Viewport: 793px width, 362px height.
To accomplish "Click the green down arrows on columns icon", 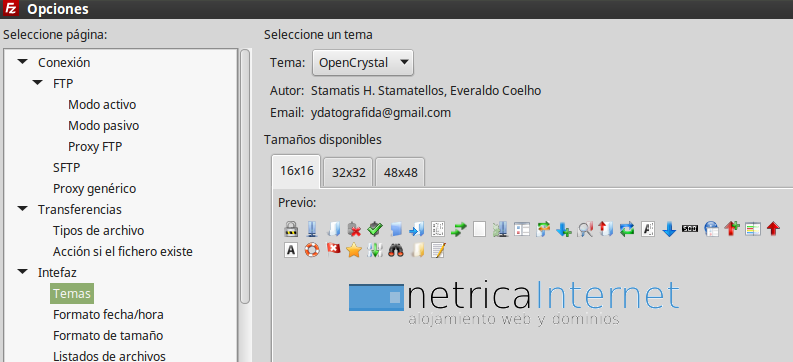I will point(375,250).
